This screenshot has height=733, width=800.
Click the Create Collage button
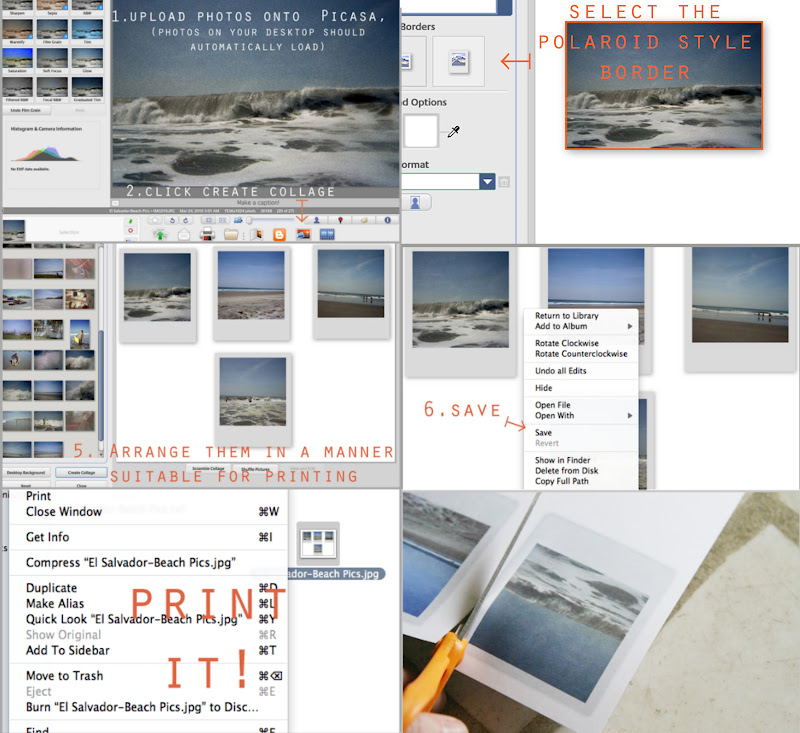(81, 472)
